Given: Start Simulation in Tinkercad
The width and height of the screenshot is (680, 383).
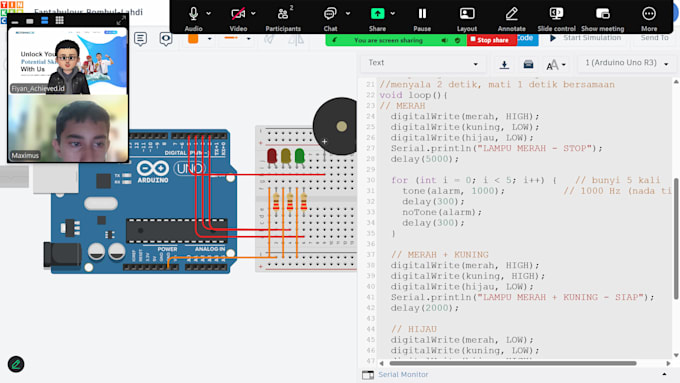Looking at the screenshot, I should [x=585, y=38].
